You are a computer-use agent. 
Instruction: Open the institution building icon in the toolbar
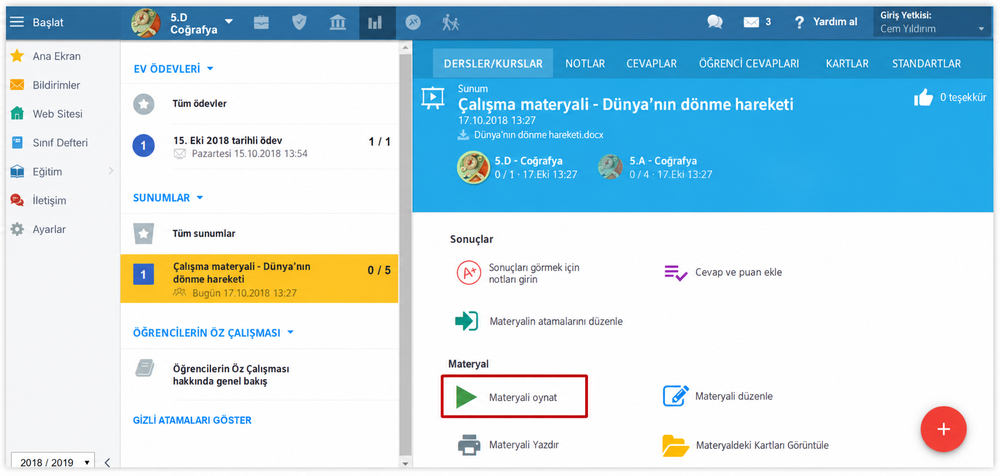point(337,22)
